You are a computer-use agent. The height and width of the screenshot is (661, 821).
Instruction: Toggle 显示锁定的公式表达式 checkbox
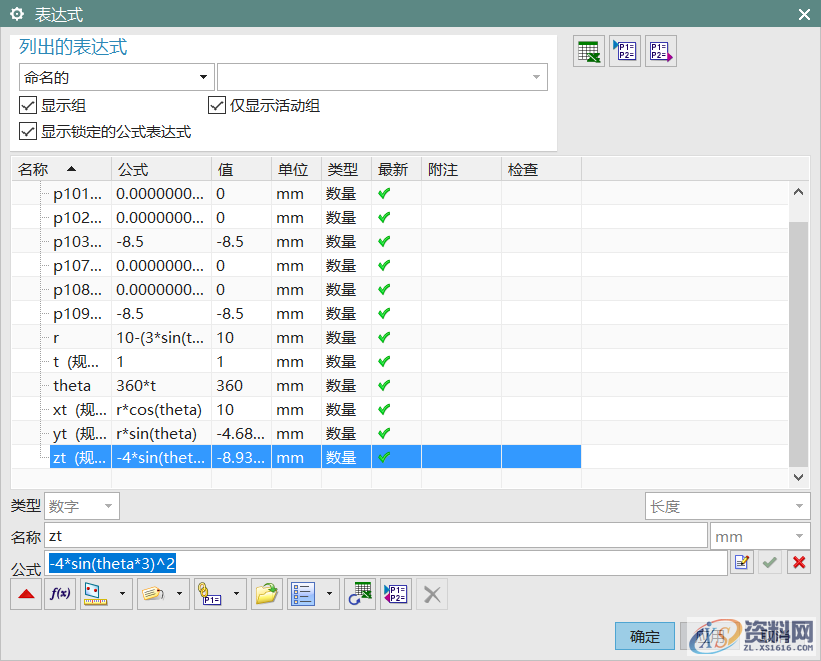point(28,131)
